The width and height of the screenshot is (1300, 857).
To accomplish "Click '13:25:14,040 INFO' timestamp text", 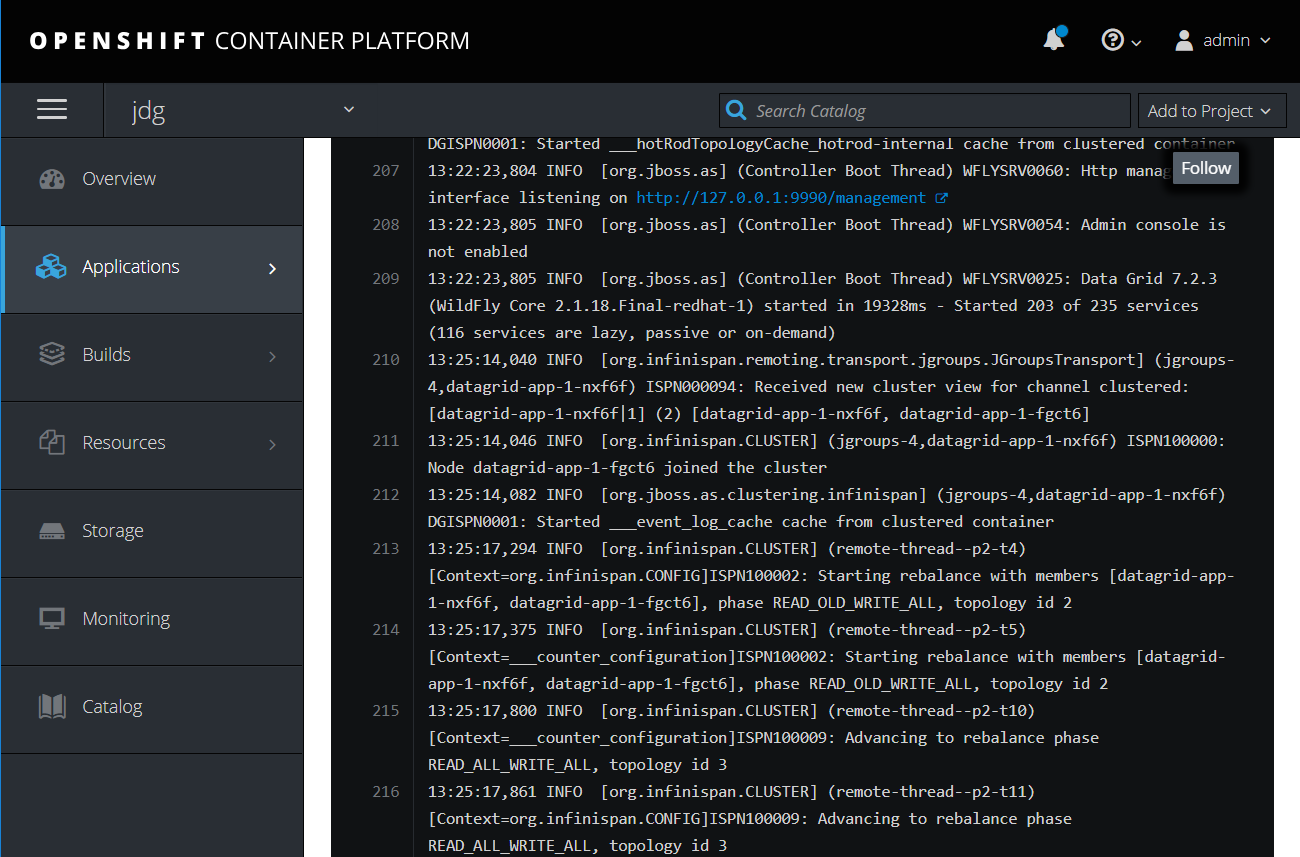I will tap(505, 360).
